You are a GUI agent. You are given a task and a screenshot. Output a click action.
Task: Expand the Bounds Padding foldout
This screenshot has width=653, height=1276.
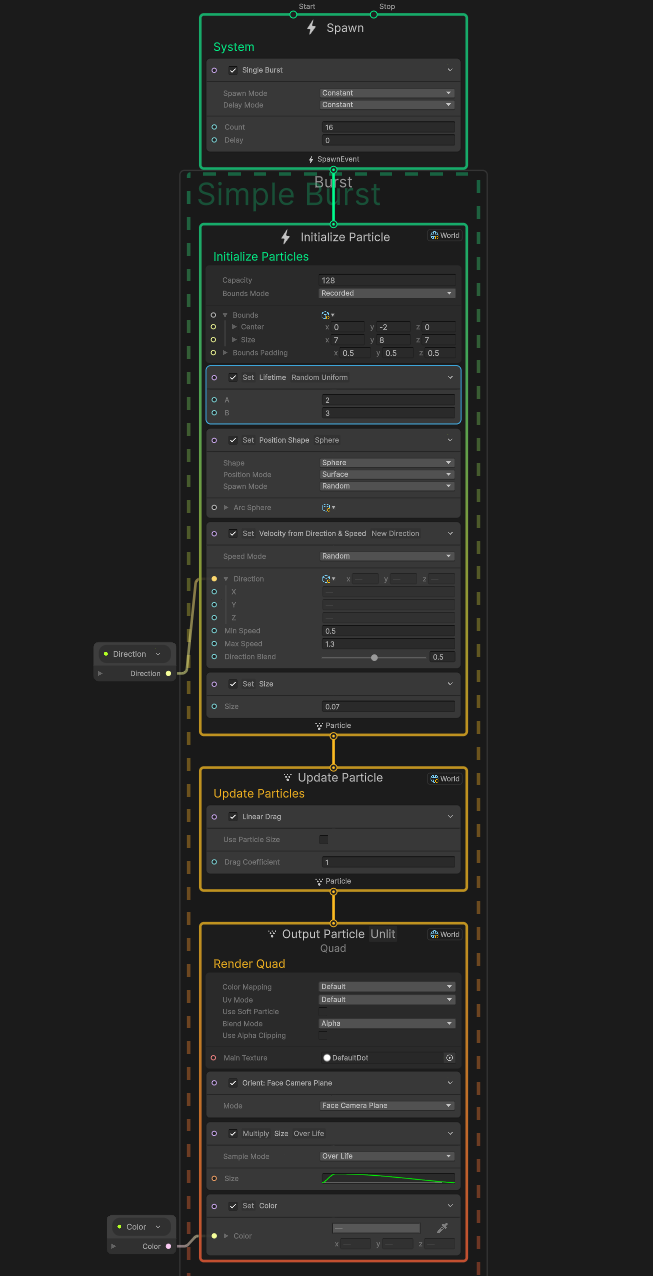tap(225, 353)
